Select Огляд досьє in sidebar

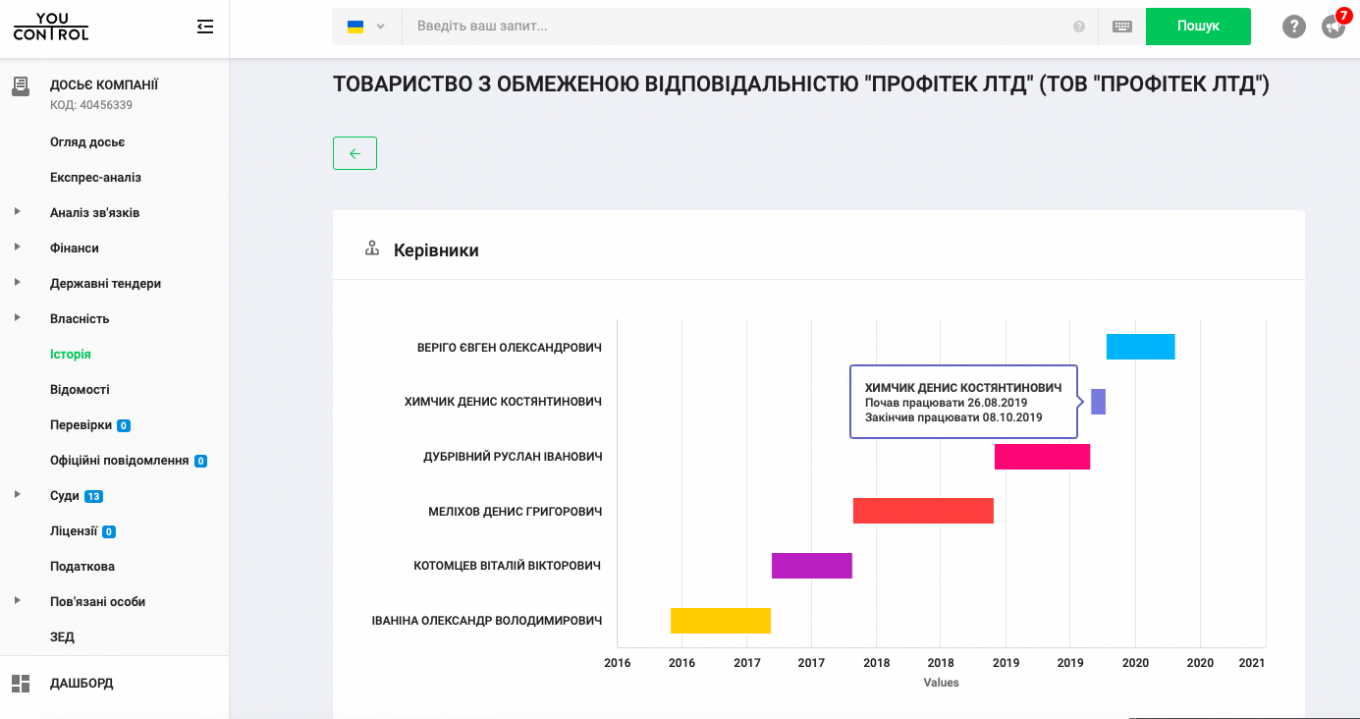click(x=87, y=142)
